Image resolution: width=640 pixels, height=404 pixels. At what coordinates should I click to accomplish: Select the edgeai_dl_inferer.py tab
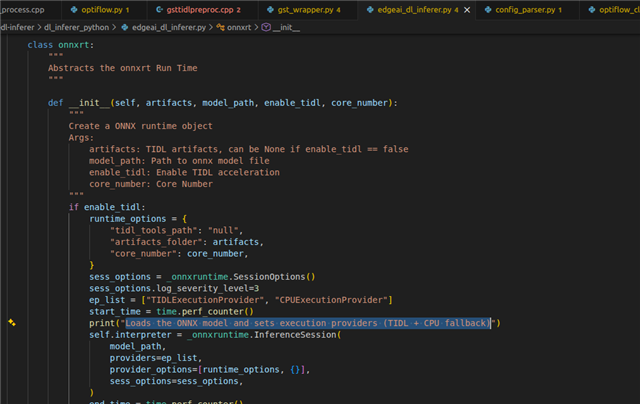[414, 9]
